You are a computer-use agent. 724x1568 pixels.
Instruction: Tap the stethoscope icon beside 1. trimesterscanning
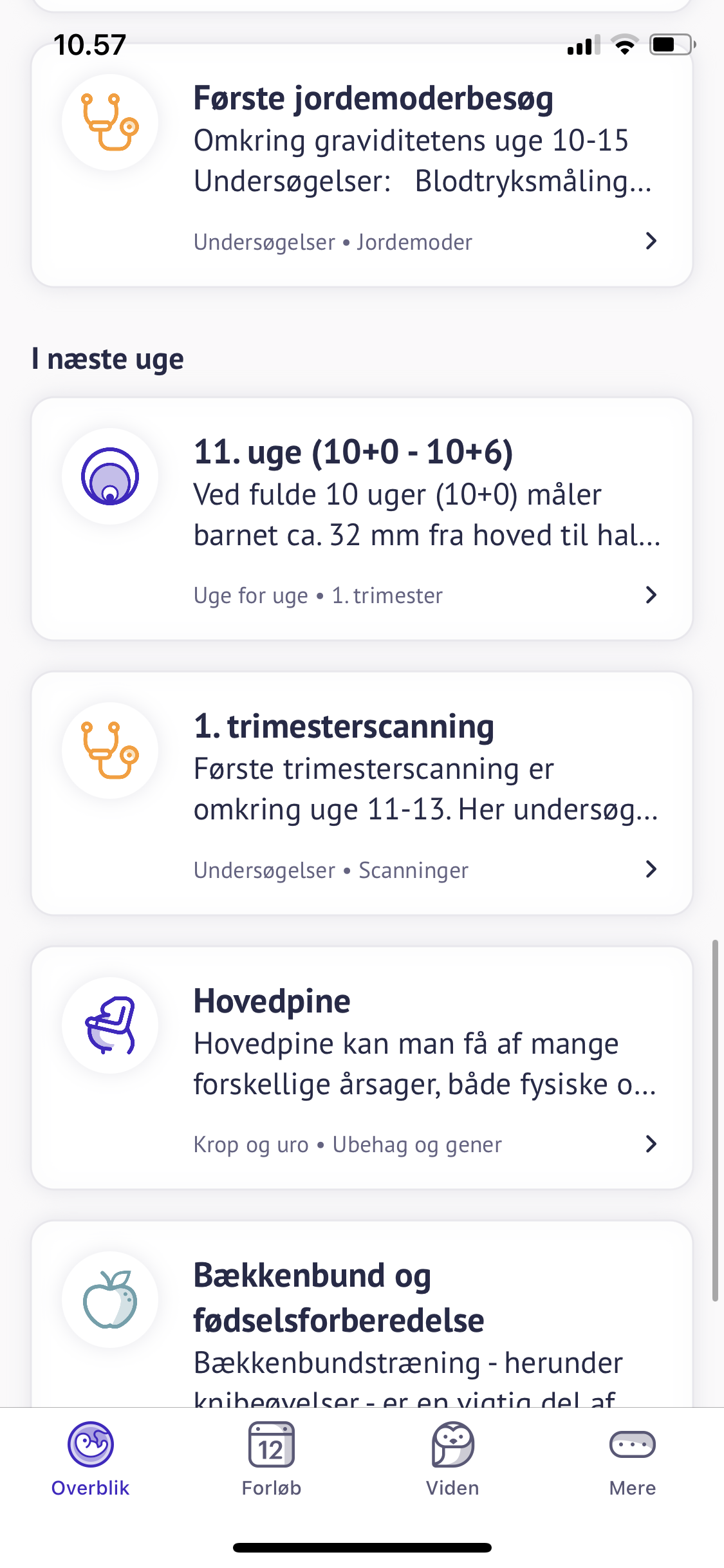[110, 751]
